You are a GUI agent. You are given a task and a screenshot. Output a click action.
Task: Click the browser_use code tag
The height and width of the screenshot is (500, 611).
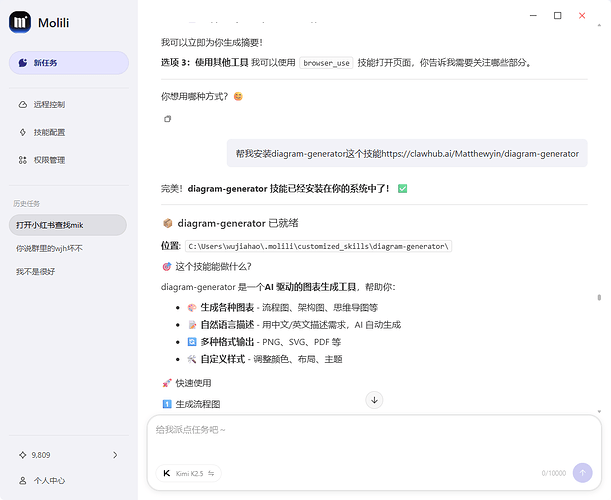(326, 63)
